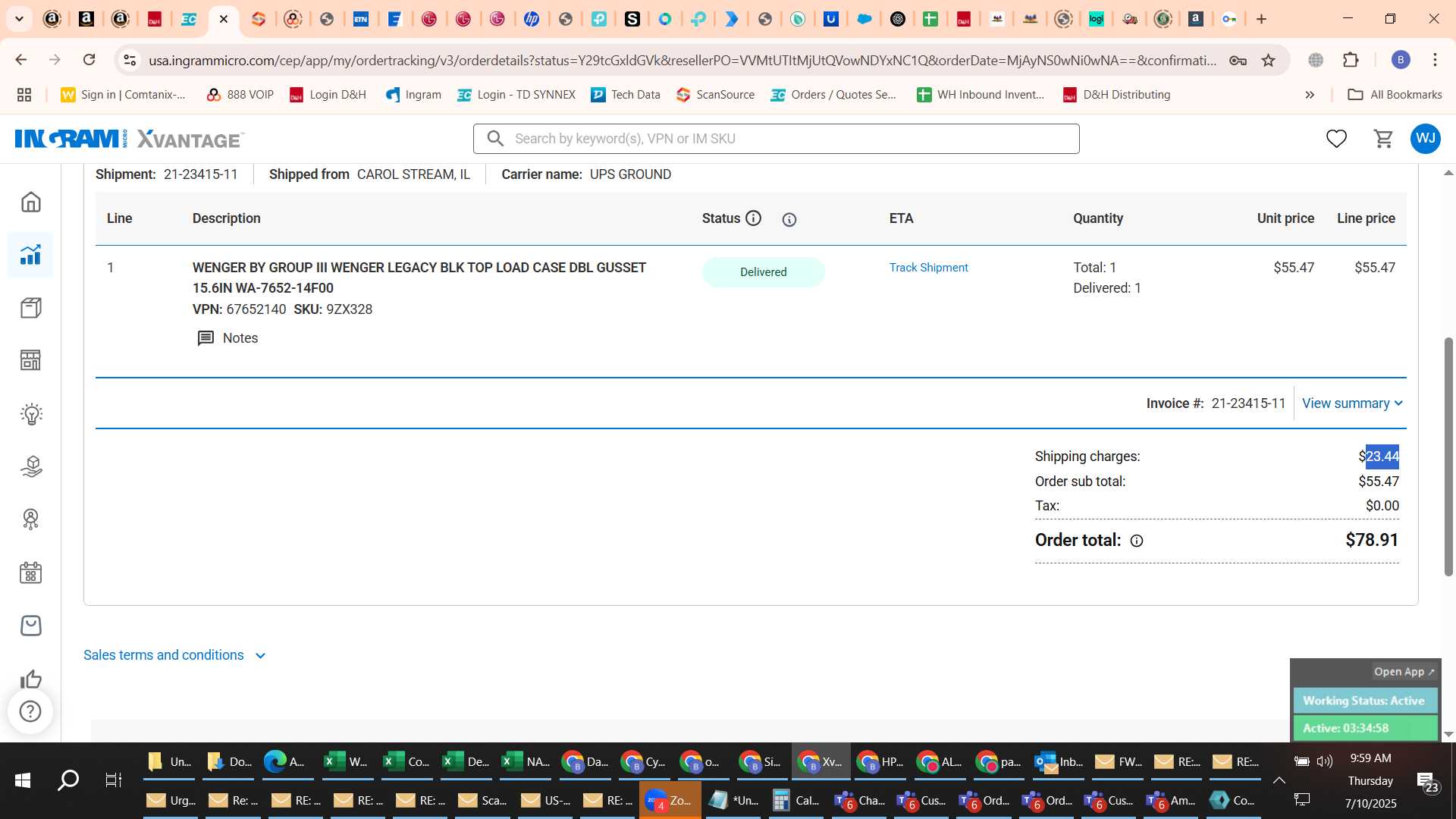
Task: Click the Order total info icon
Action: pyautogui.click(x=1137, y=541)
